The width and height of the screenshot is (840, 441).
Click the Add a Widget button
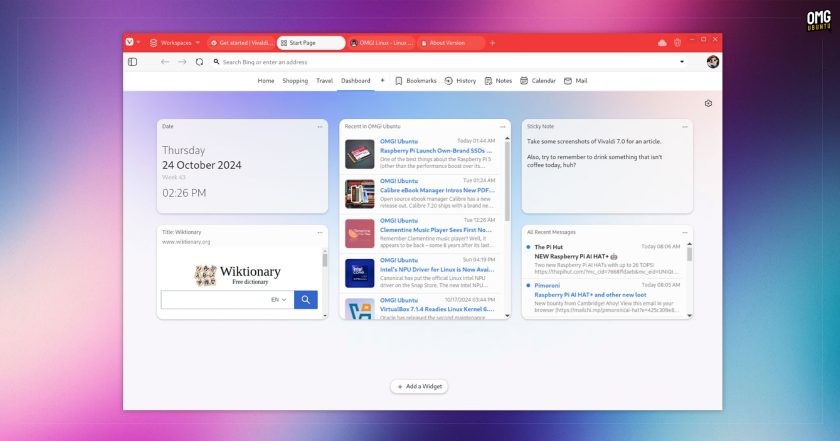pyautogui.click(x=419, y=386)
